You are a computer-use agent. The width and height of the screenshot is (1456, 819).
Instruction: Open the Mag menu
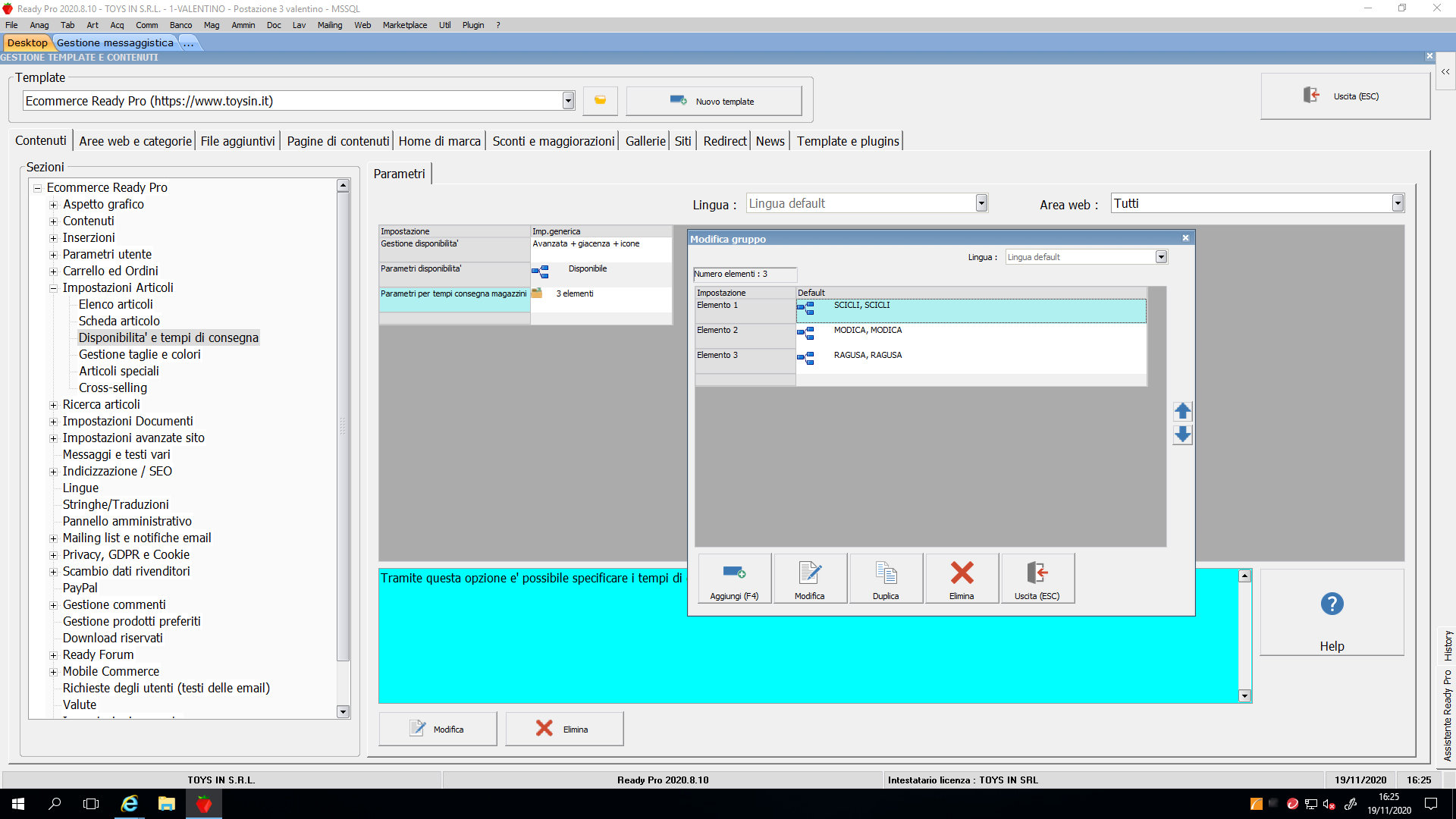coord(212,25)
